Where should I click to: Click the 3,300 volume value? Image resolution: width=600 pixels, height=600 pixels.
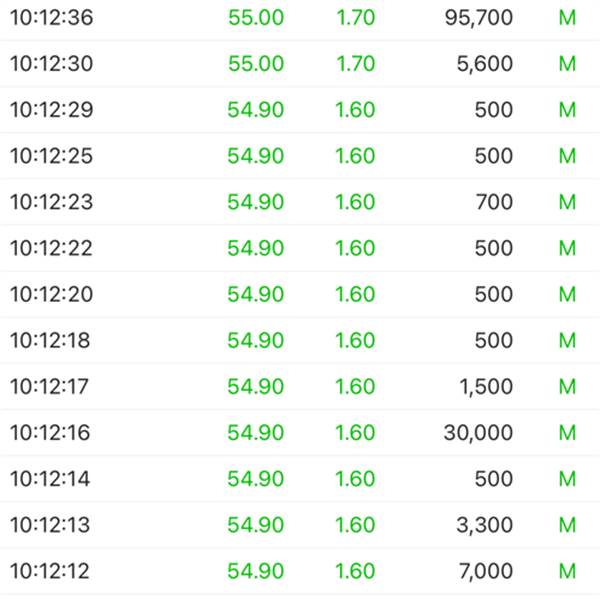click(x=484, y=525)
